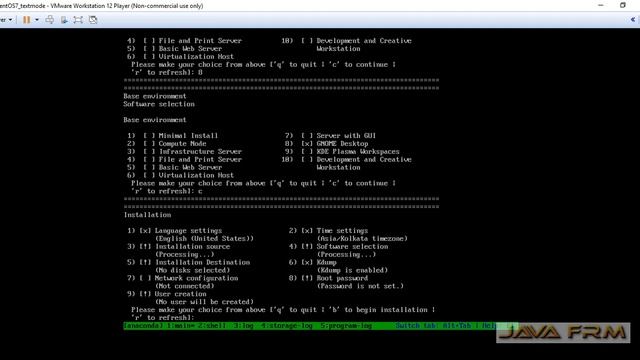Click the Software selection entry under Installation
The height and width of the screenshot is (360, 640).
pyautogui.click(x=352, y=247)
